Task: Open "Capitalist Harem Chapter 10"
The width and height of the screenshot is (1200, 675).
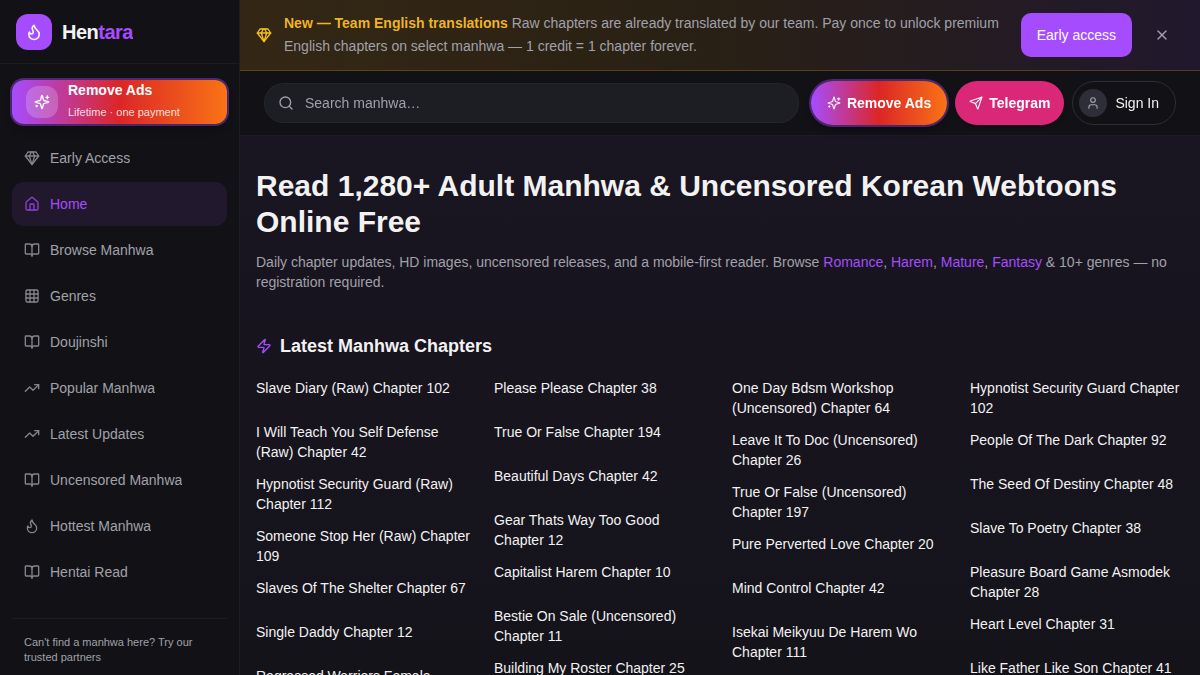Action: [x=582, y=572]
